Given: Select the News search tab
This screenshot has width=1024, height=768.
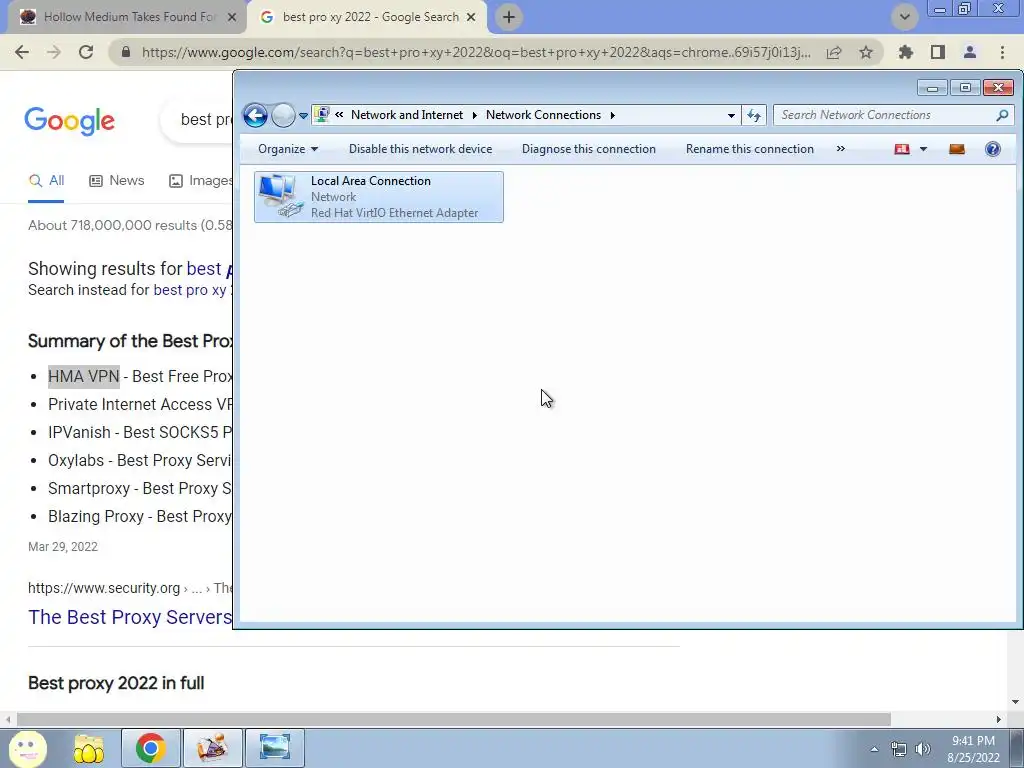Looking at the screenshot, I should [116, 181].
